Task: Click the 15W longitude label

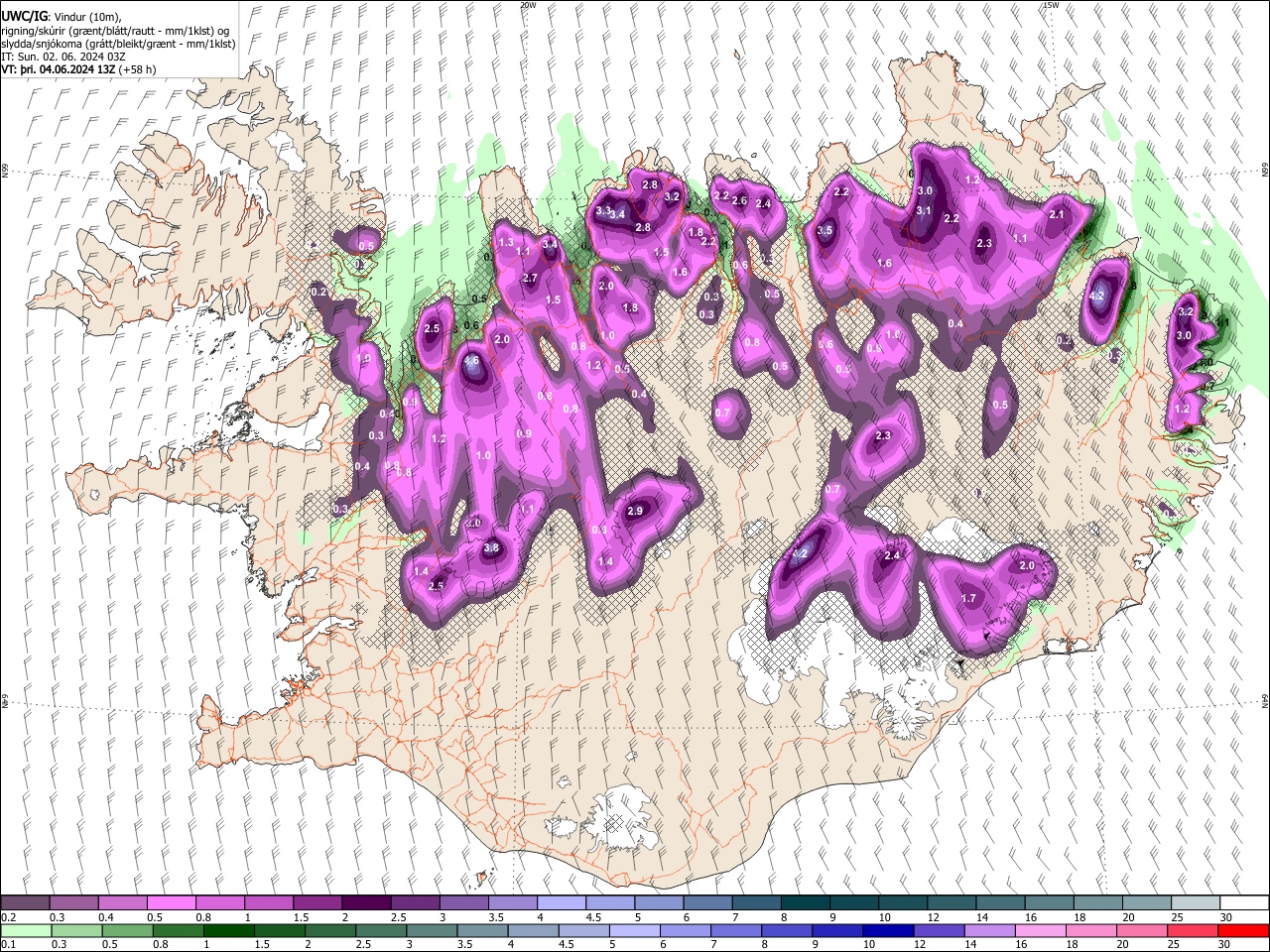Action: point(1051,5)
